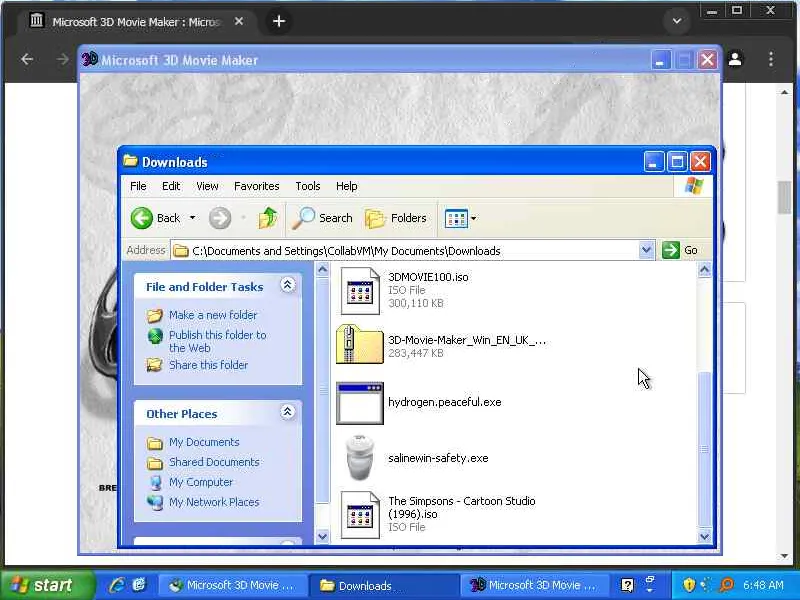
Task: Open Search in the Downloads toolbar
Action: pos(322,218)
